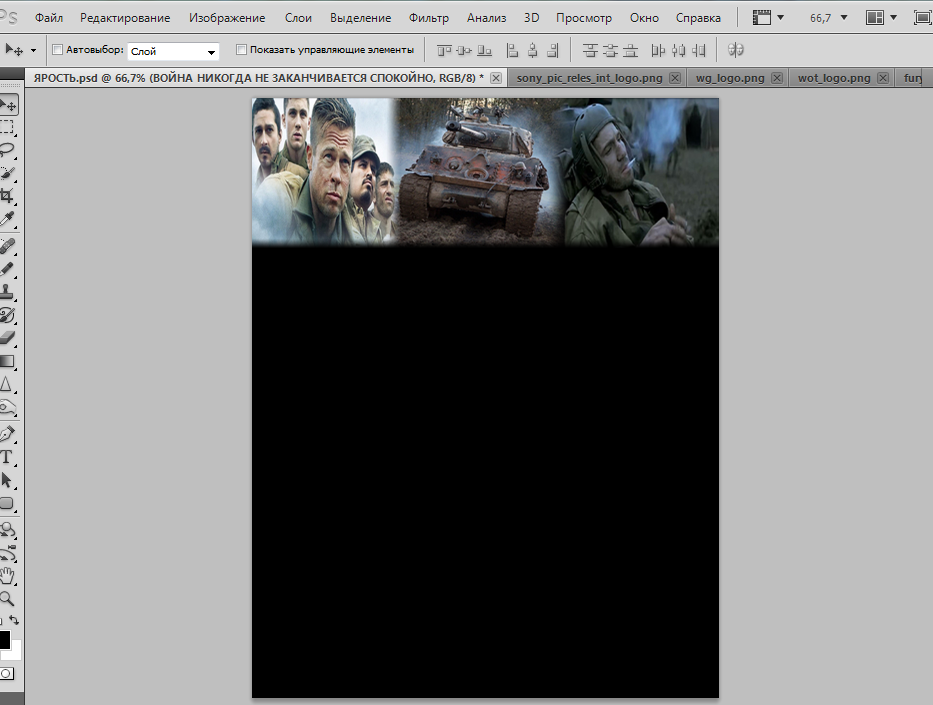The width and height of the screenshot is (933, 705).
Task: Open the Файл menu
Action: coord(49,18)
